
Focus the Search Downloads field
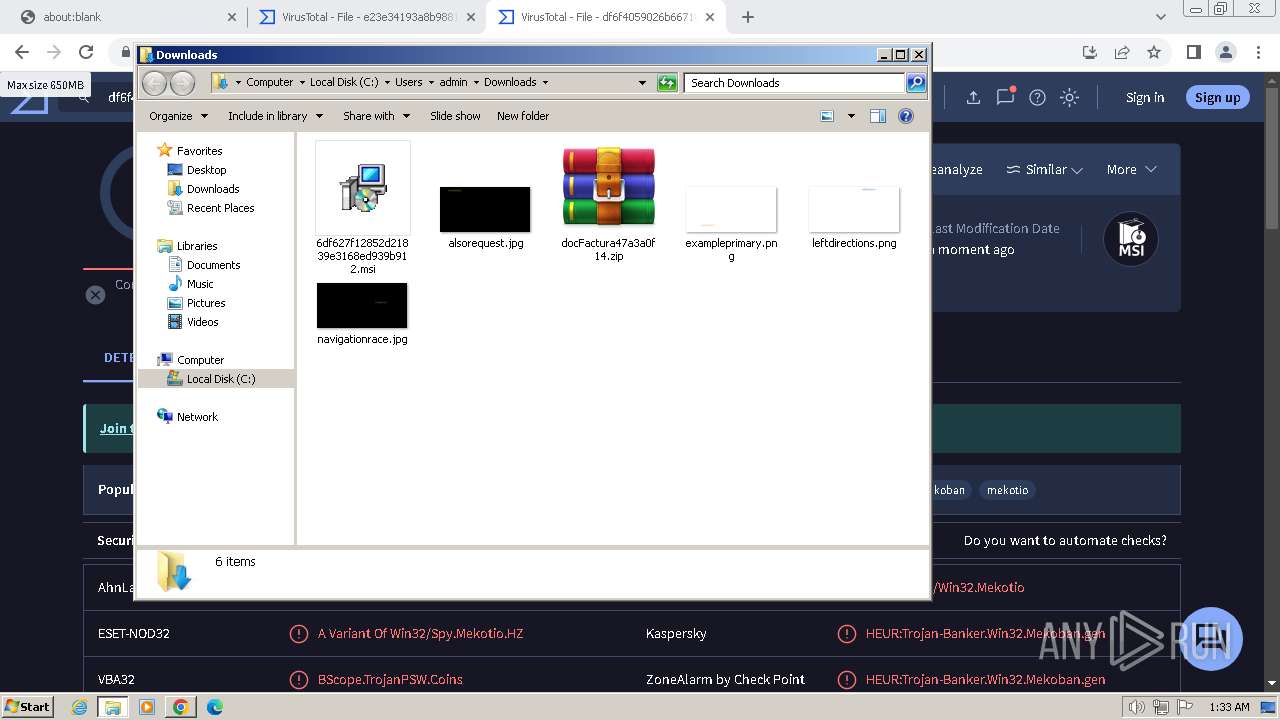coord(795,83)
